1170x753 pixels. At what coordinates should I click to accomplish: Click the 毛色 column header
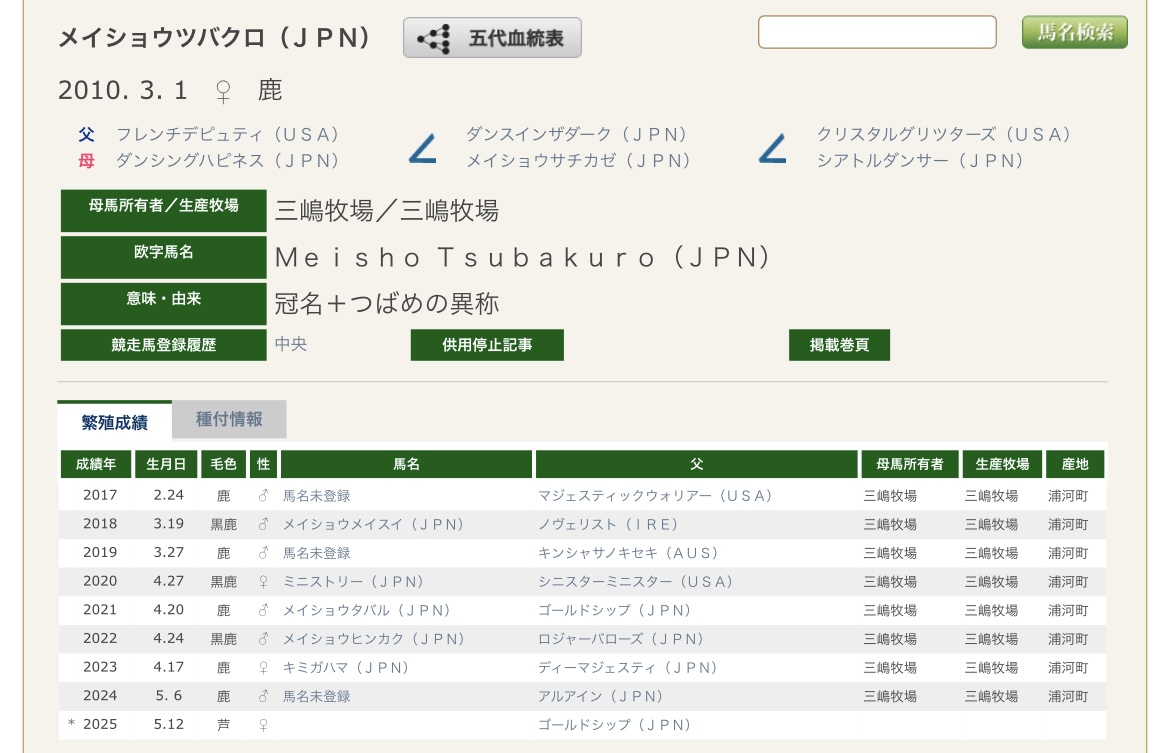[x=223, y=464]
